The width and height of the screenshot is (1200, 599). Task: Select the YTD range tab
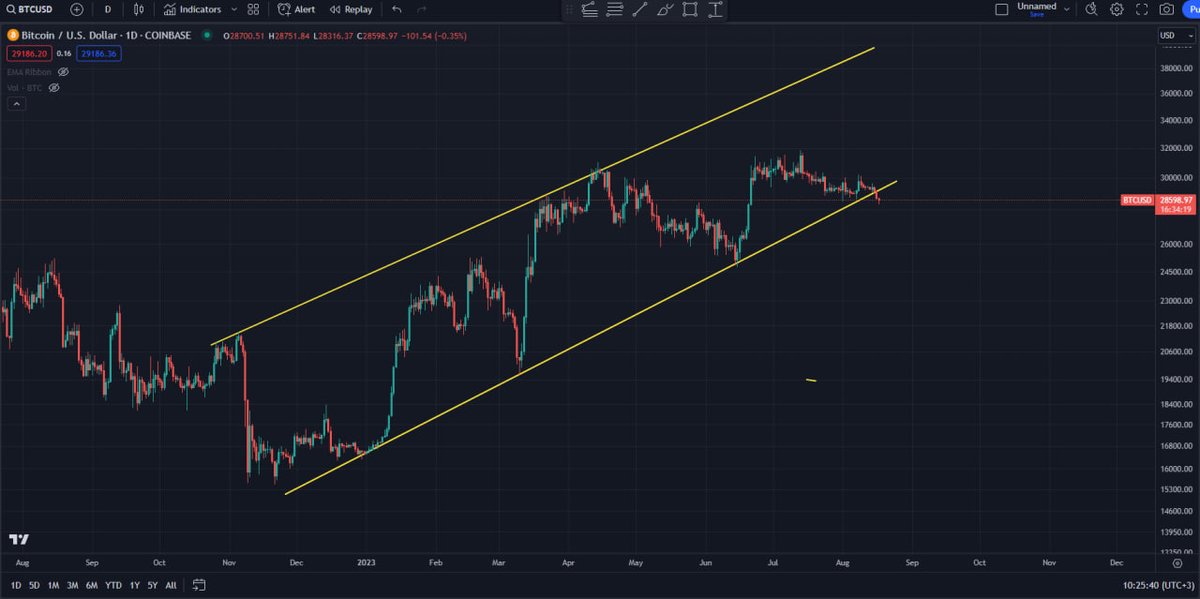(113, 585)
